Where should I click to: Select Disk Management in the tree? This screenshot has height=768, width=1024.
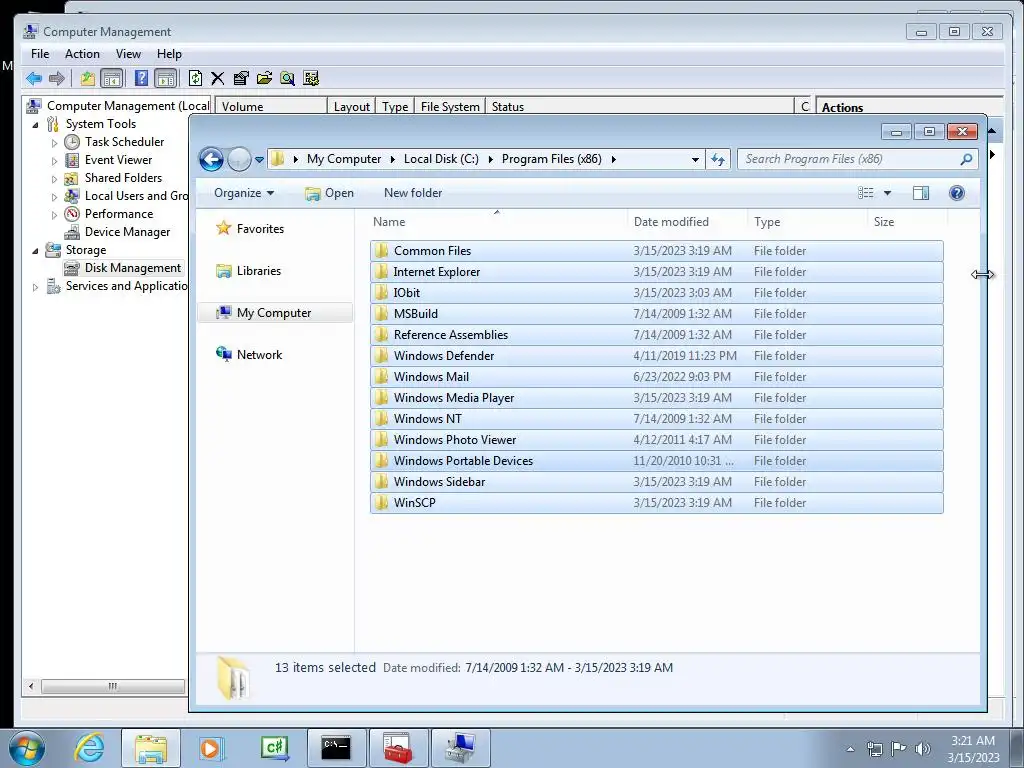133,268
